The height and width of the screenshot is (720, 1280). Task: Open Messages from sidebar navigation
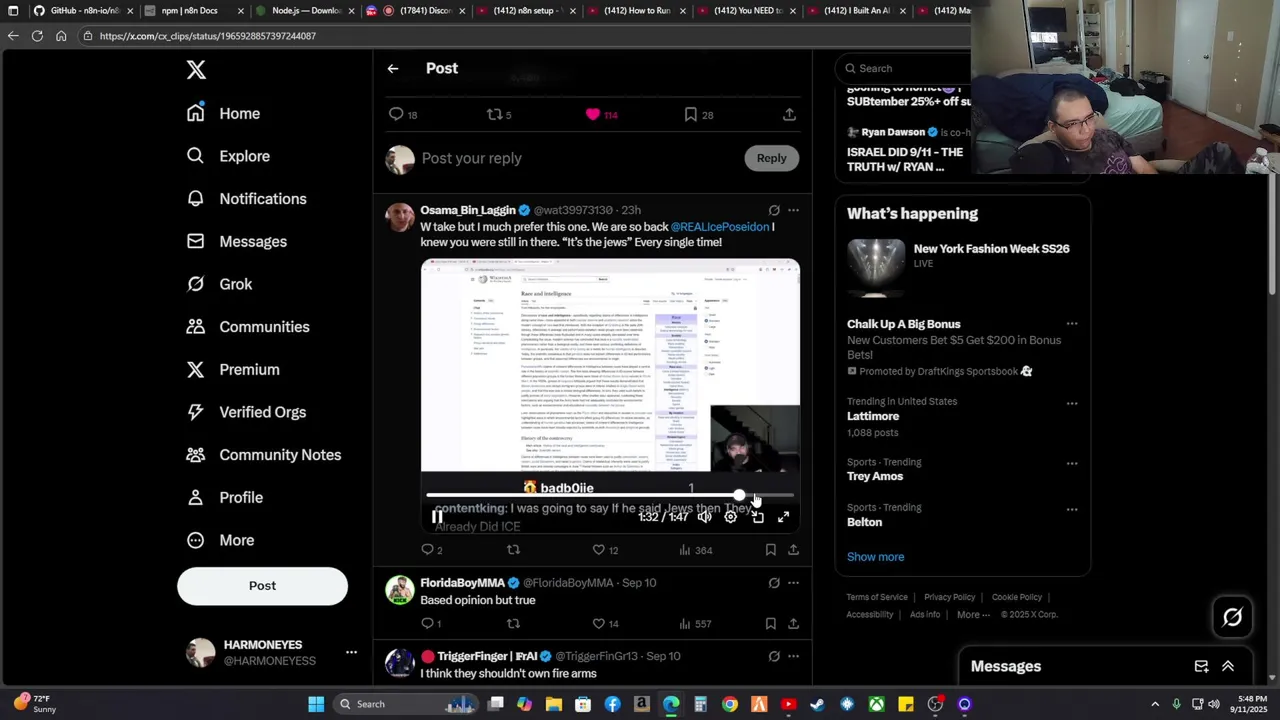point(236,241)
